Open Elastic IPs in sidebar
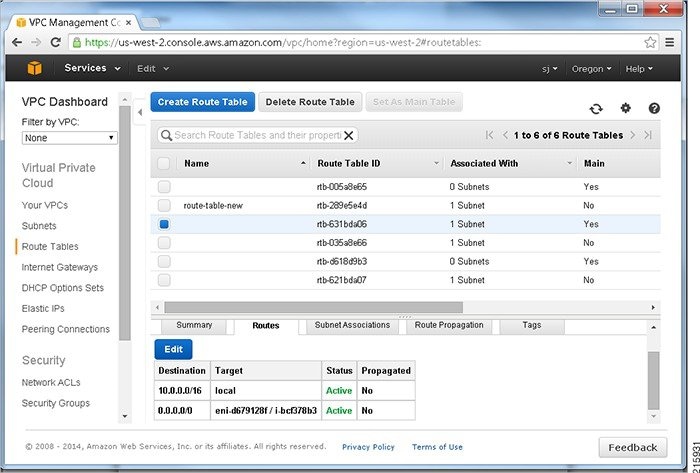The height and width of the screenshot is (473, 700). [43, 308]
